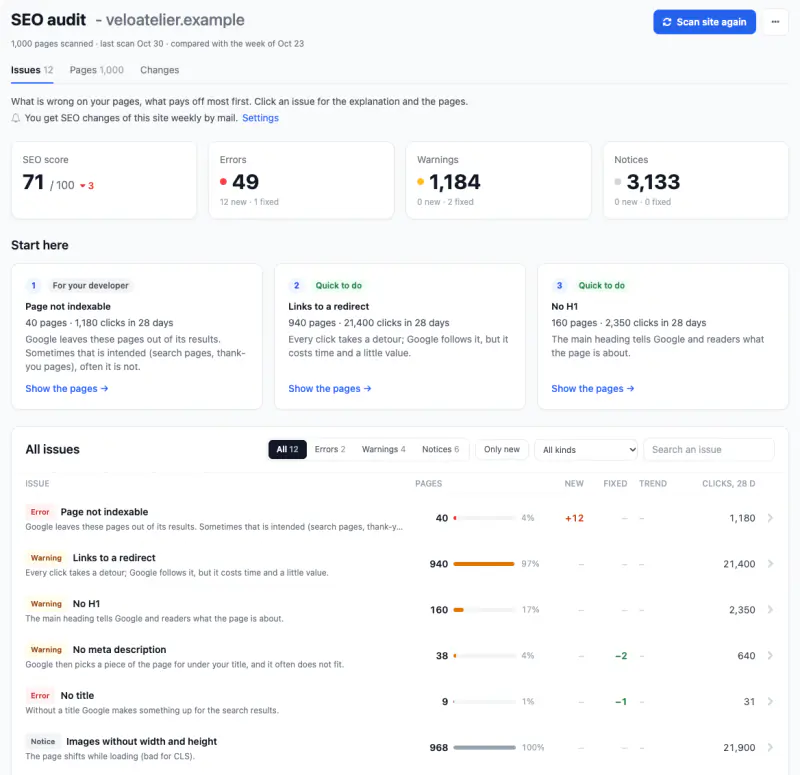This screenshot has width=800, height=775.
Task: Open the Errors 49 summary card
Action: (301, 180)
